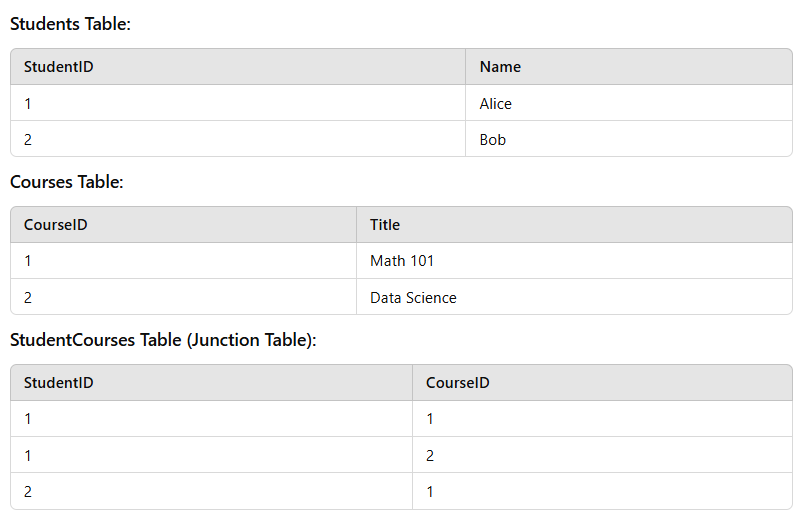This screenshot has width=805, height=517.
Task: Click the Name column header
Action: (x=629, y=67)
